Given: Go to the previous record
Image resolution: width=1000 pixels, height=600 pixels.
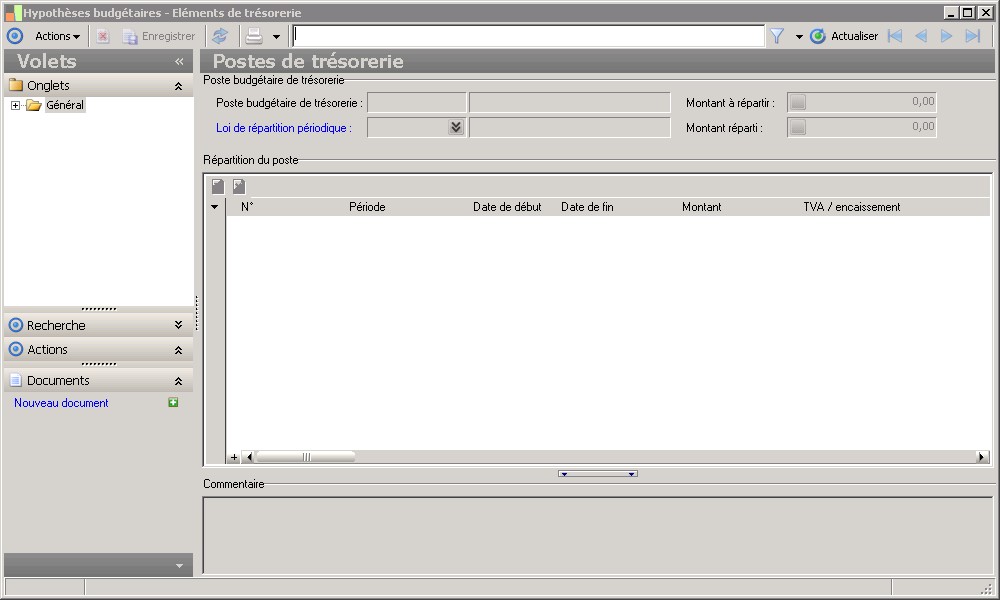Looking at the screenshot, I should pyautogui.click(x=921, y=36).
